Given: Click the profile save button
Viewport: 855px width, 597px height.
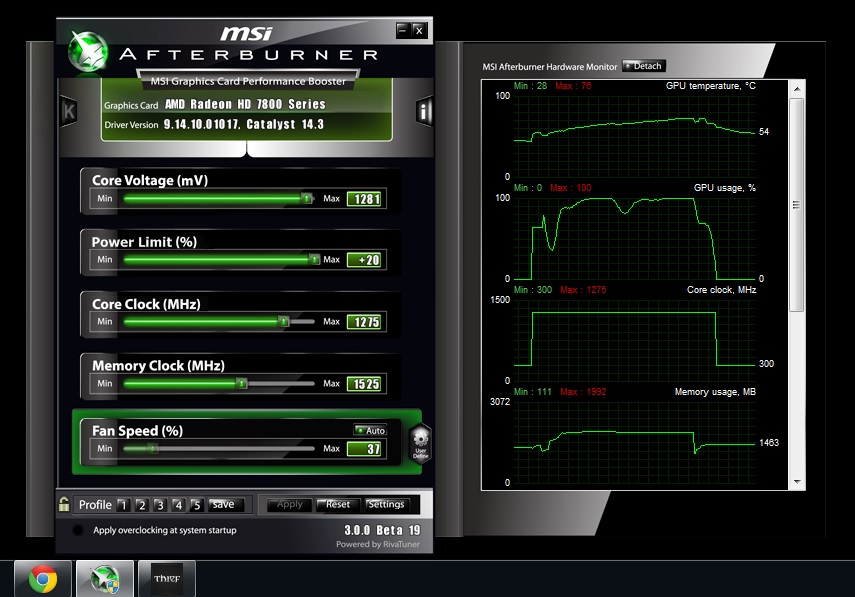Looking at the screenshot, I should pos(225,504).
